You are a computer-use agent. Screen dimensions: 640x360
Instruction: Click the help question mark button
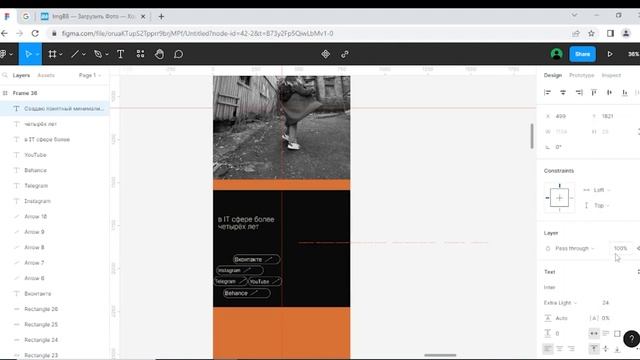(x=631, y=338)
